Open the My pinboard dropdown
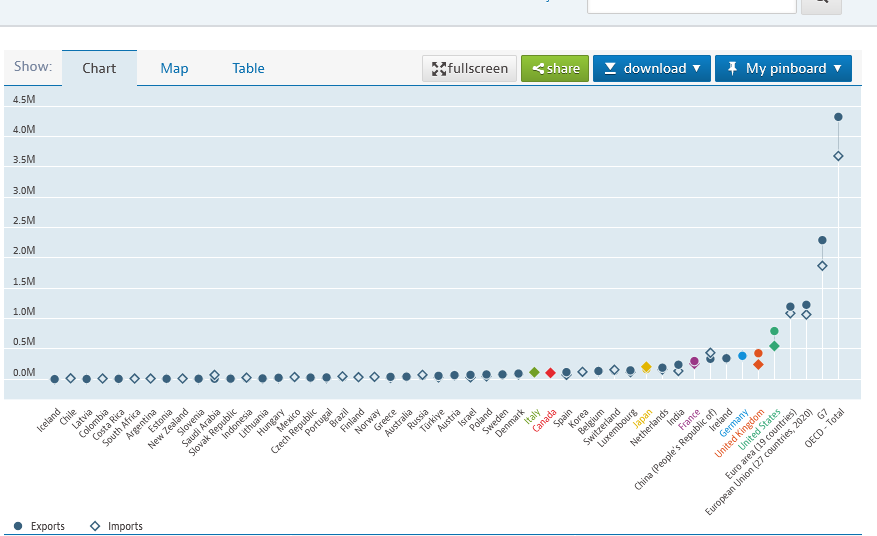 tap(783, 68)
